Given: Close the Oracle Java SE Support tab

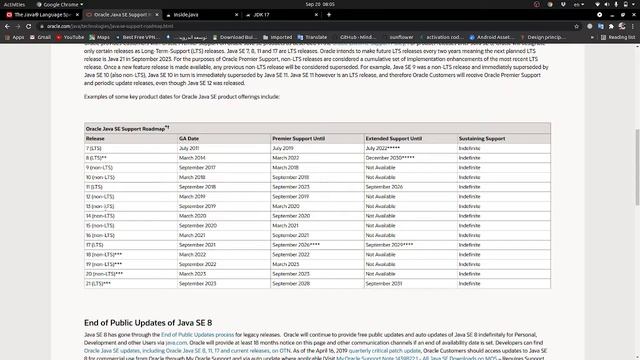Looking at the screenshot, I should [157, 15].
